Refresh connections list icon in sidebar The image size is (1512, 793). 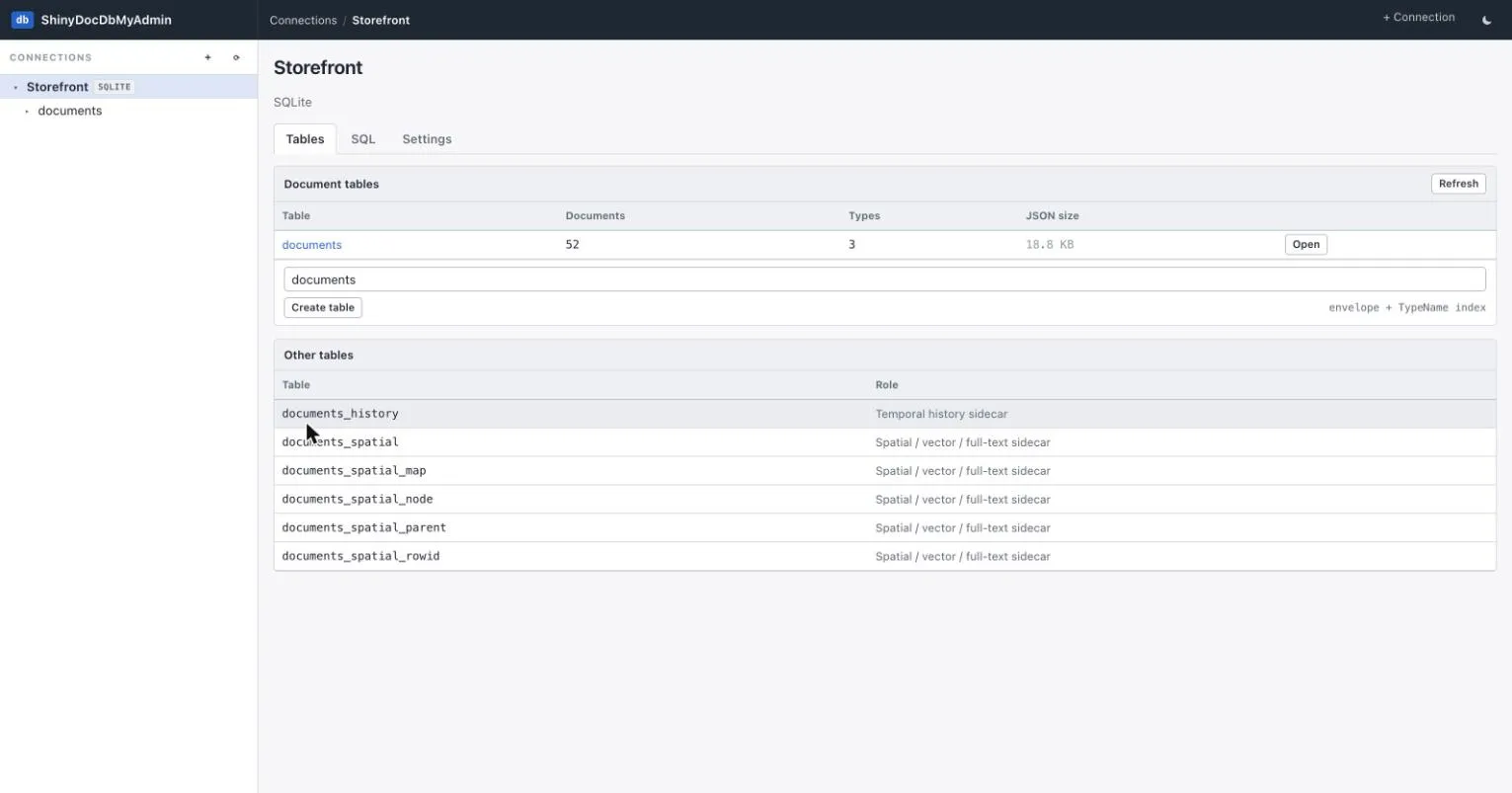(x=236, y=57)
